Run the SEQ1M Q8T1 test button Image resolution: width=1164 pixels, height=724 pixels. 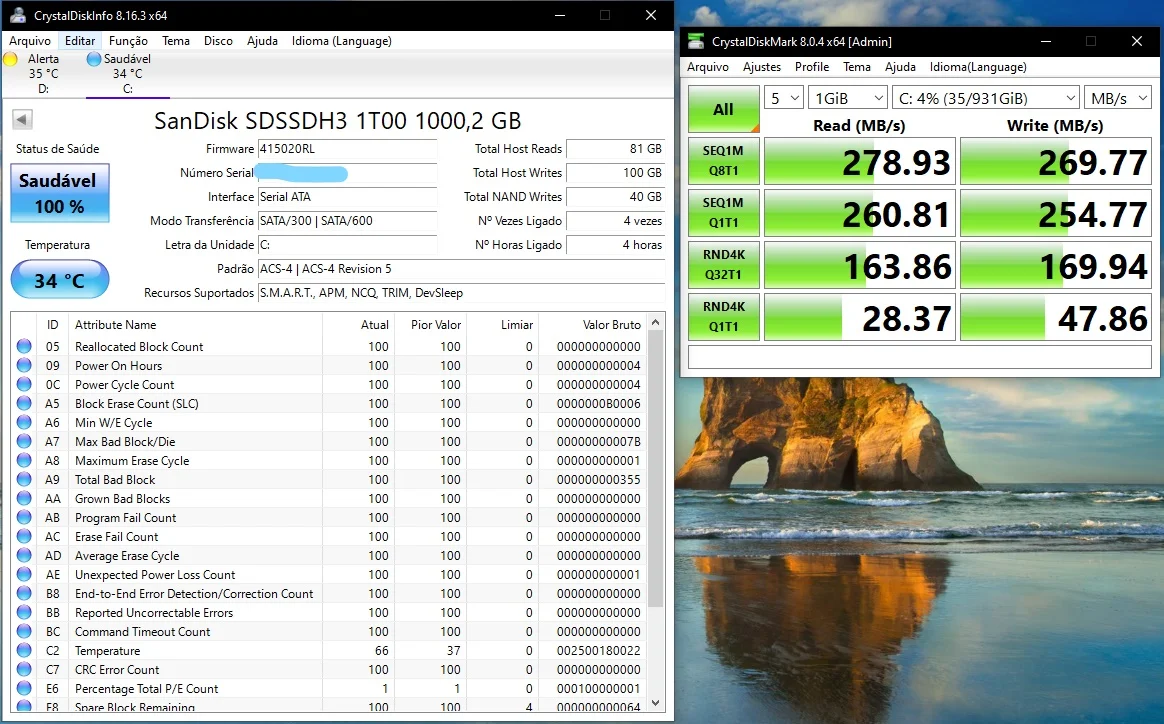tap(724, 161)
